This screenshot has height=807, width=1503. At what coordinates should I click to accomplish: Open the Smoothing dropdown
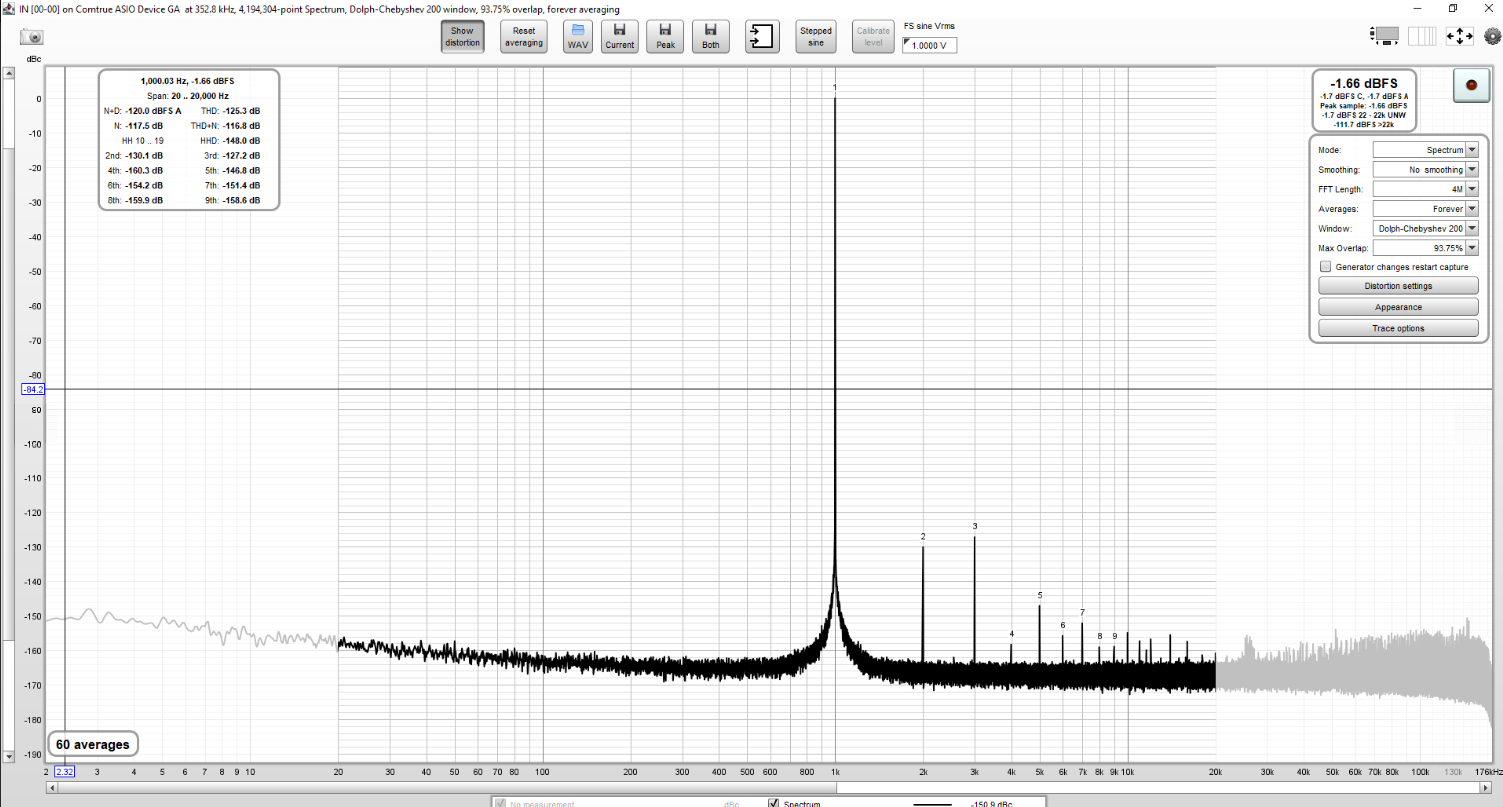(1425, 170)
